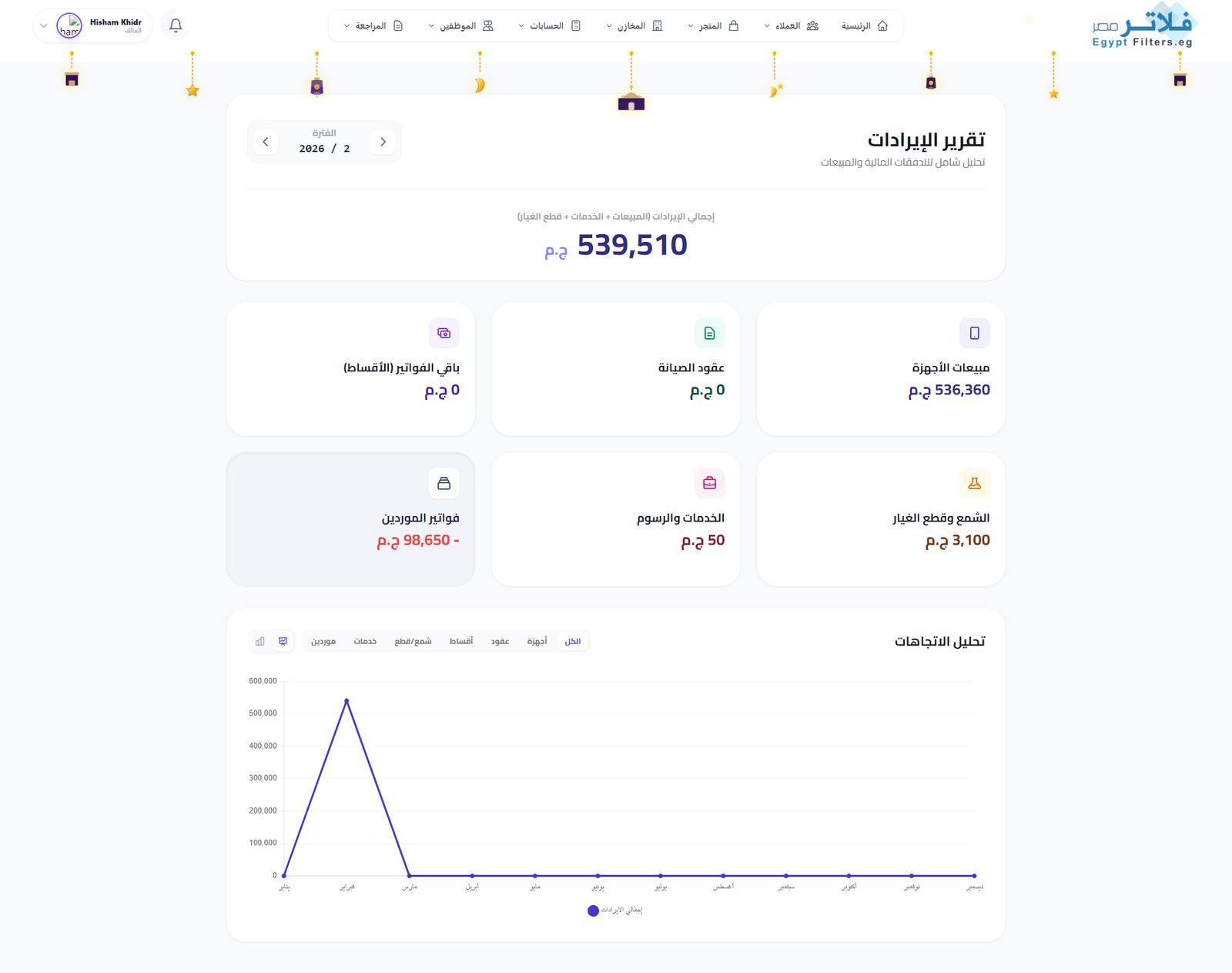
Task: Click the supplier invoices icon
Action: (444, 483)
